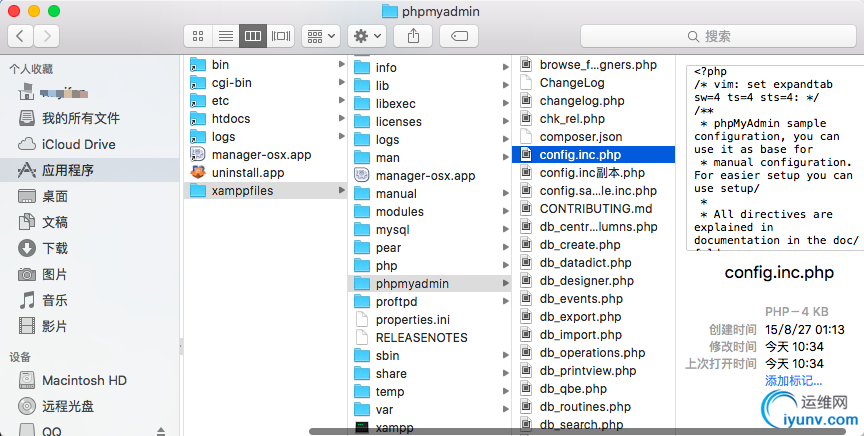Image resolution: width=864 pixels, height=436 pixels.
Task: Expand arrow next to proftpd folder
Action: tap(505, 302)
